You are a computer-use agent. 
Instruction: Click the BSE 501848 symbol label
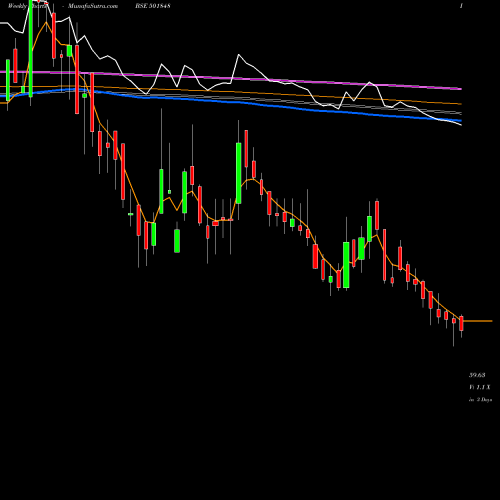pos(153,6)
